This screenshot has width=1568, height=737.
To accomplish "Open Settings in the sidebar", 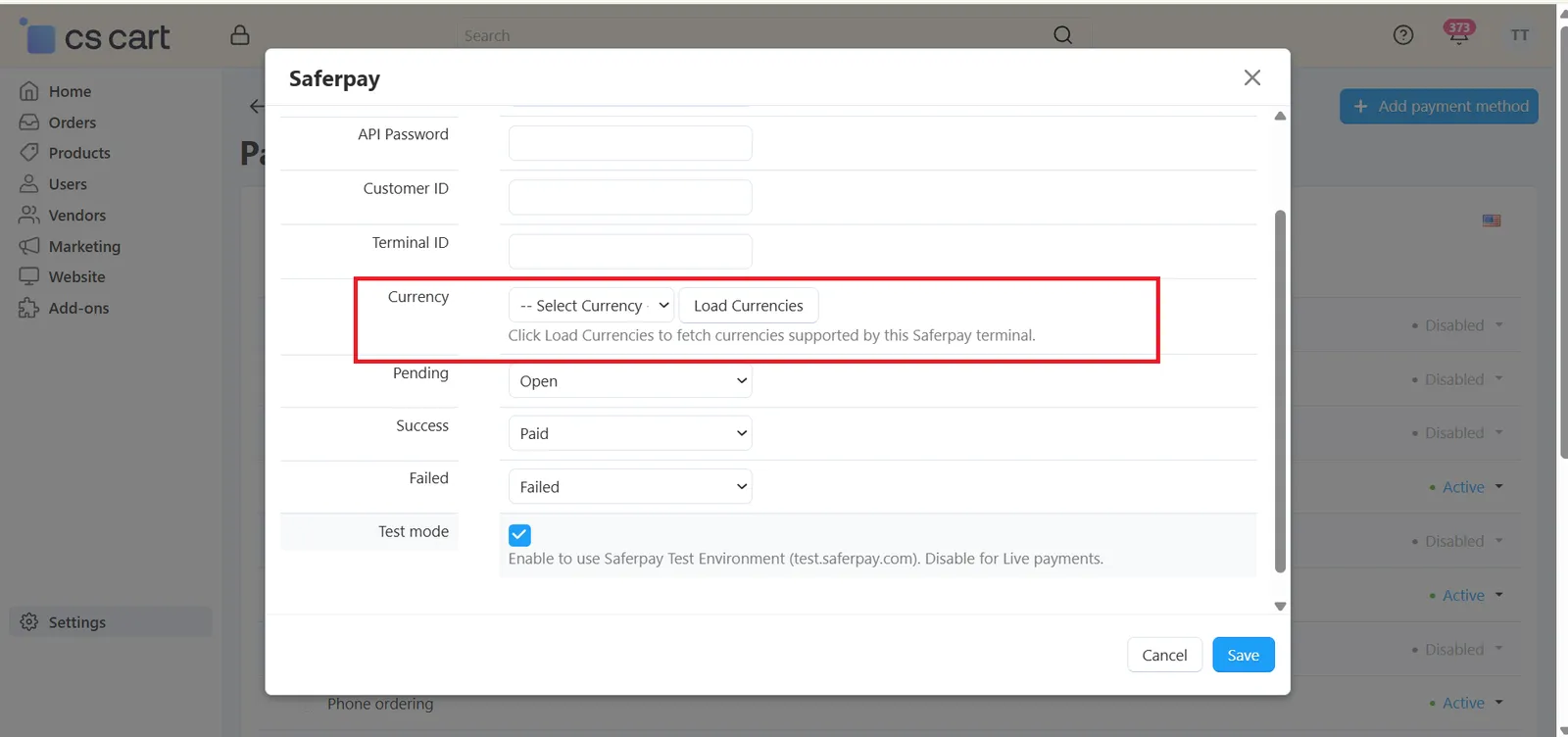I will point(111,622).
